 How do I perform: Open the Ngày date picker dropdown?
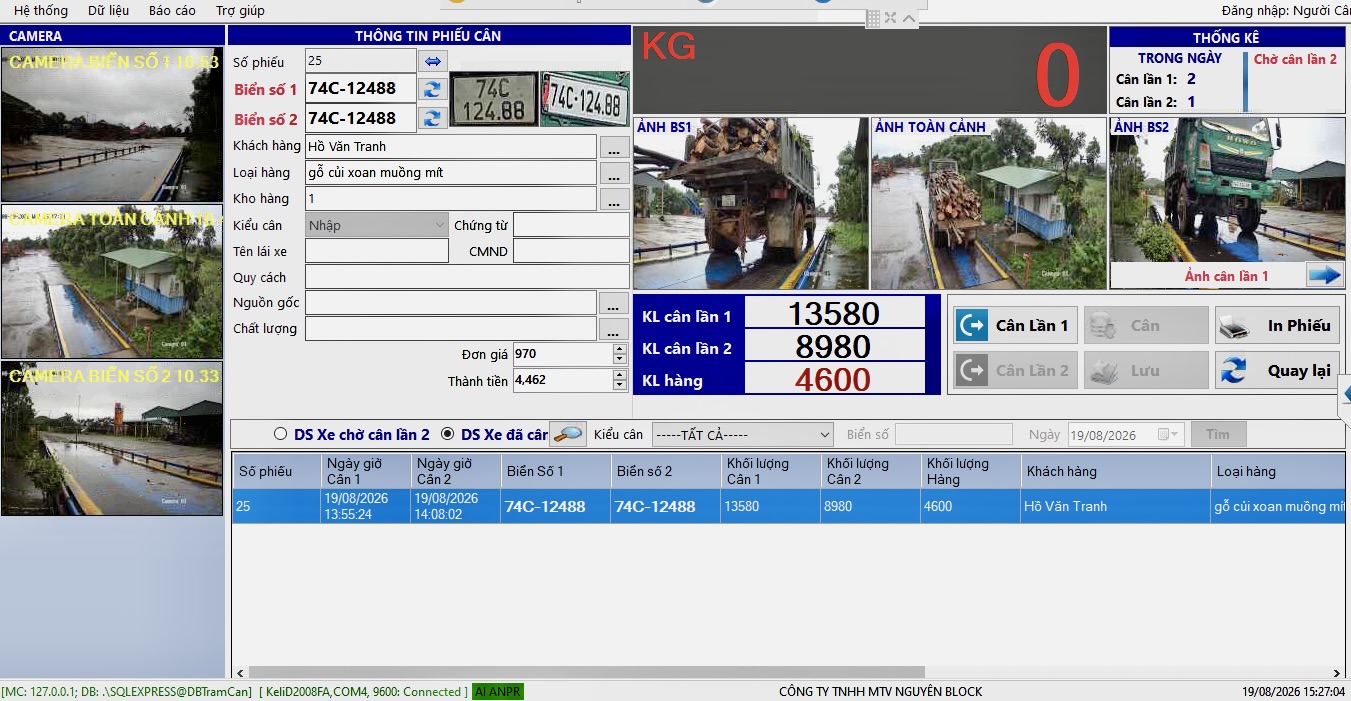(x=1170, y=435)
